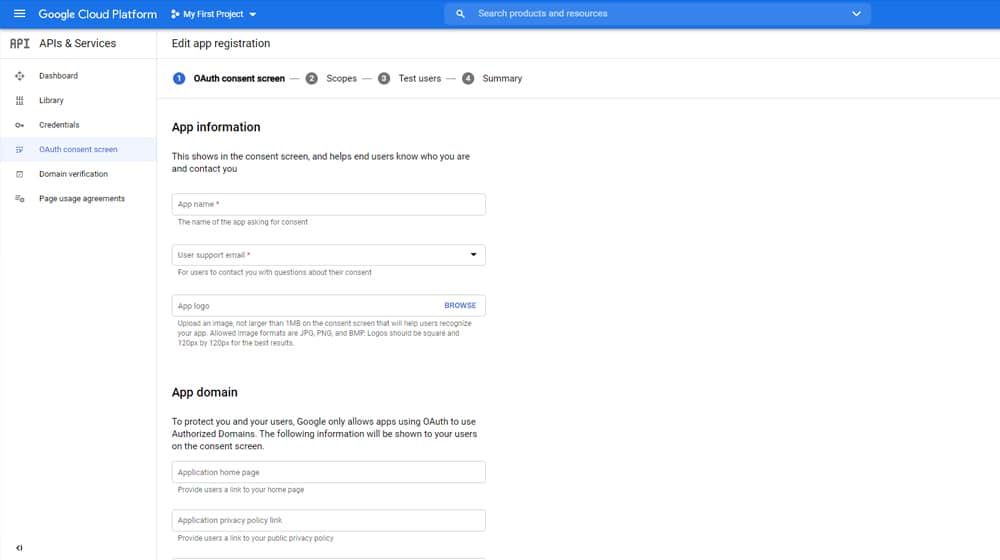Screen dimensions: 1000x560
Task: Click step 2 circle icon
Action: pyautogui.click(x=311, y=78)
